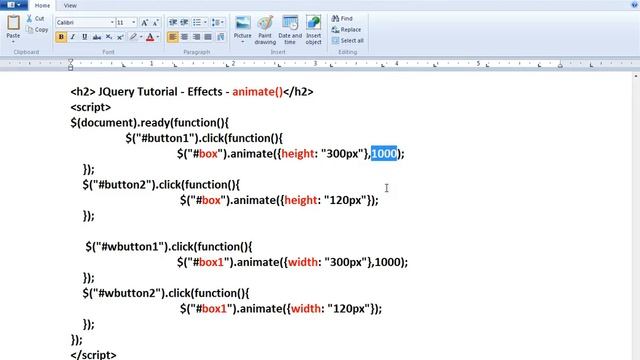Toggle Strikethrough formatting
This screenshot has width=640, height=360.
(97, 37)
